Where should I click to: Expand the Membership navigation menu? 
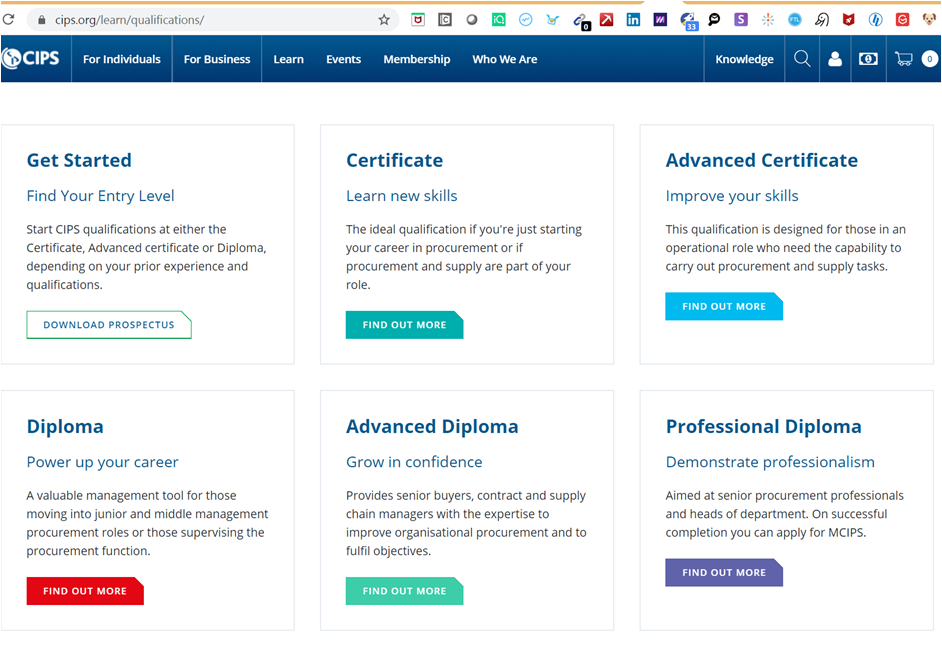[x=416, y=59]
